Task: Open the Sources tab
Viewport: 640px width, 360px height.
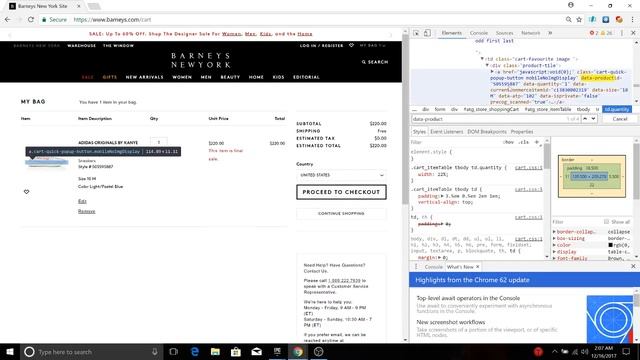Action: pyautogui.click(x=504, y=33)
